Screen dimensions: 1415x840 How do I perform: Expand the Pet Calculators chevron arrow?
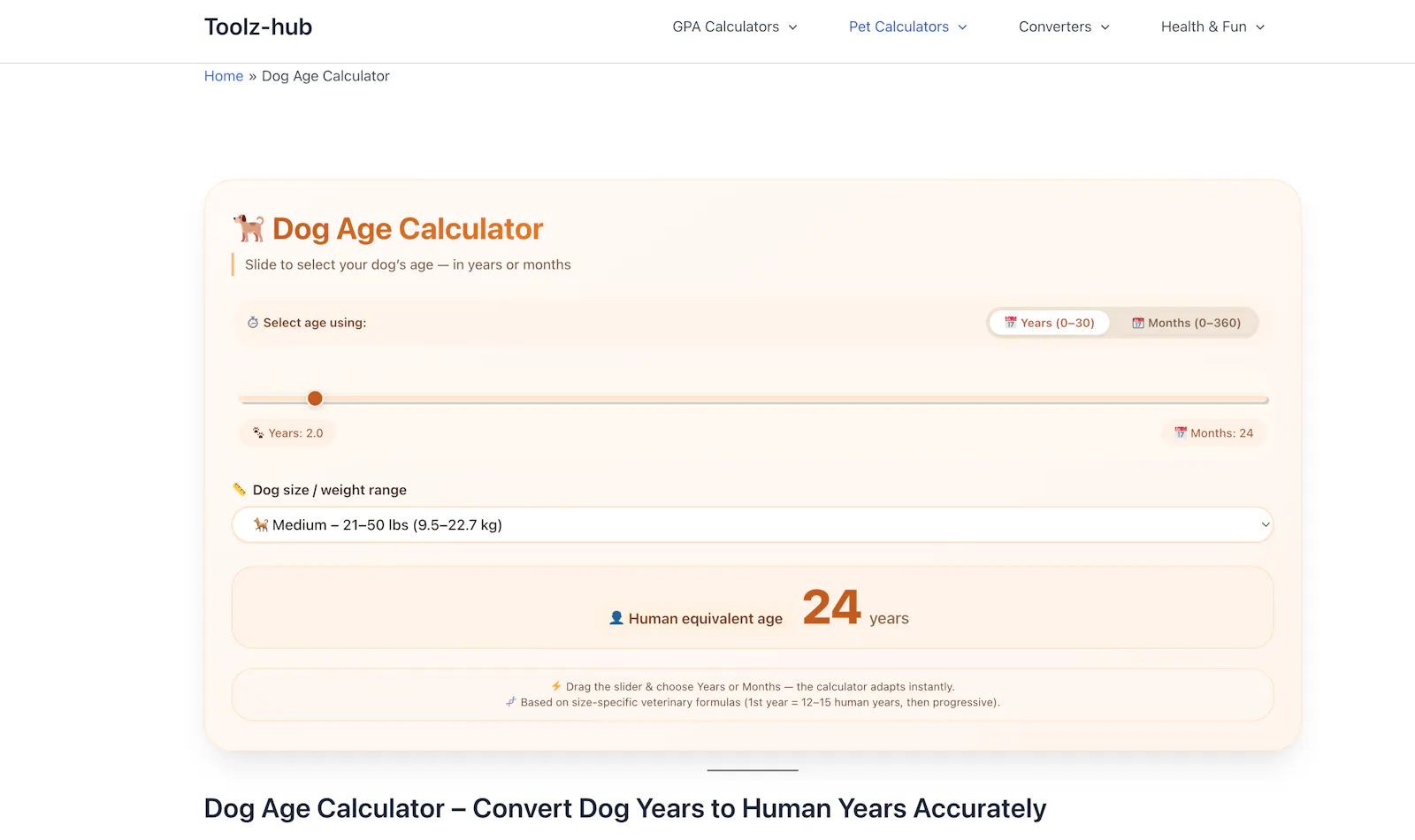962,27
